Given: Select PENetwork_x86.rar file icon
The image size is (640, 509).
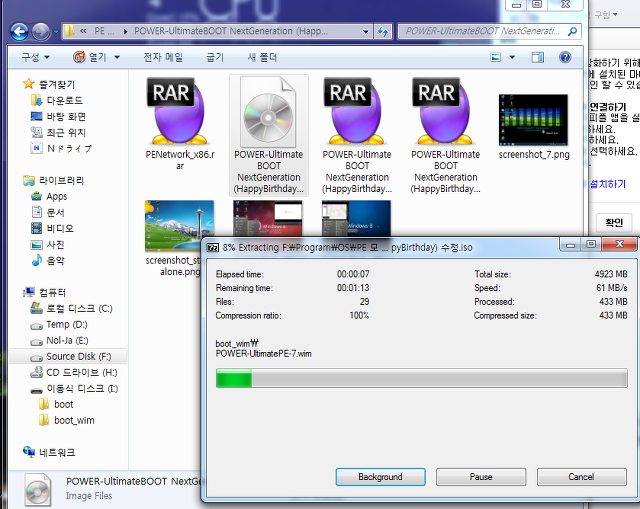Looking at the screenshot, I should (x=179, y=112).
